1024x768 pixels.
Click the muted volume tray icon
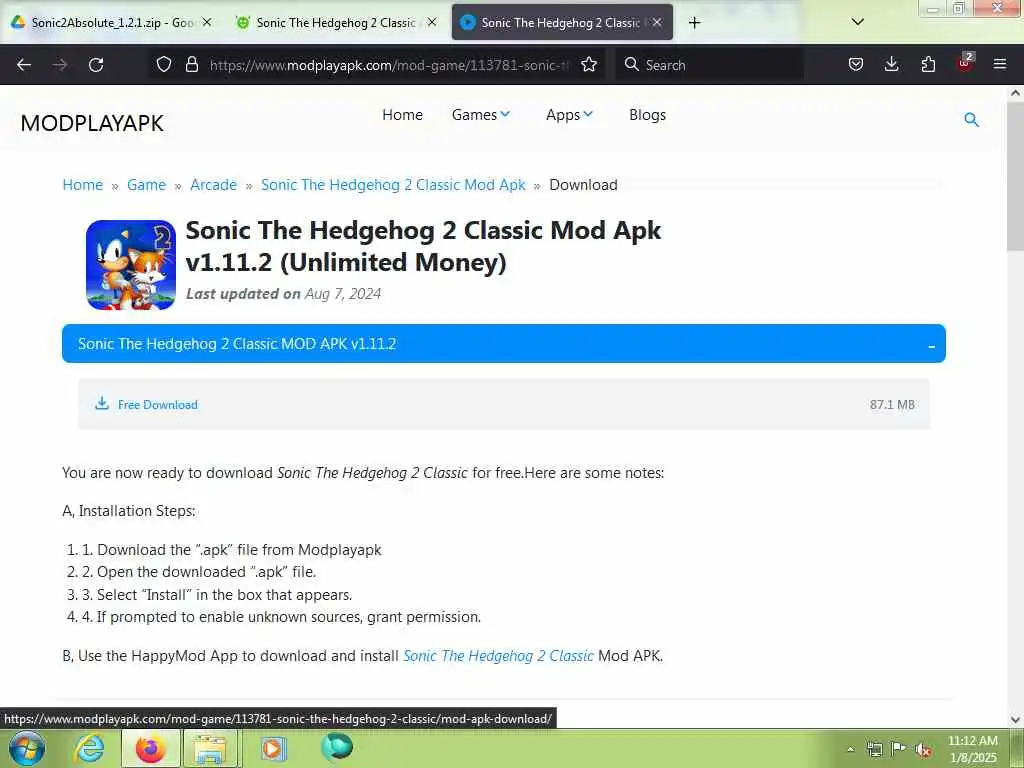coord(923,750)
